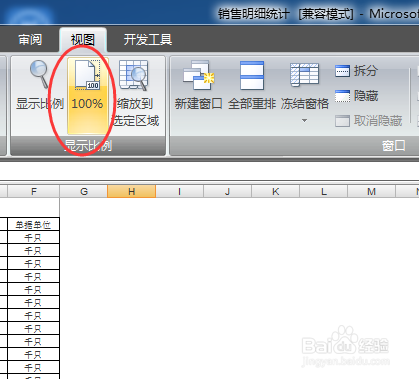Click the 冻结窗格 freeze panes icon
Image resolution: width=419 pixels, height=379 pixels.
[x=305, y=76]
